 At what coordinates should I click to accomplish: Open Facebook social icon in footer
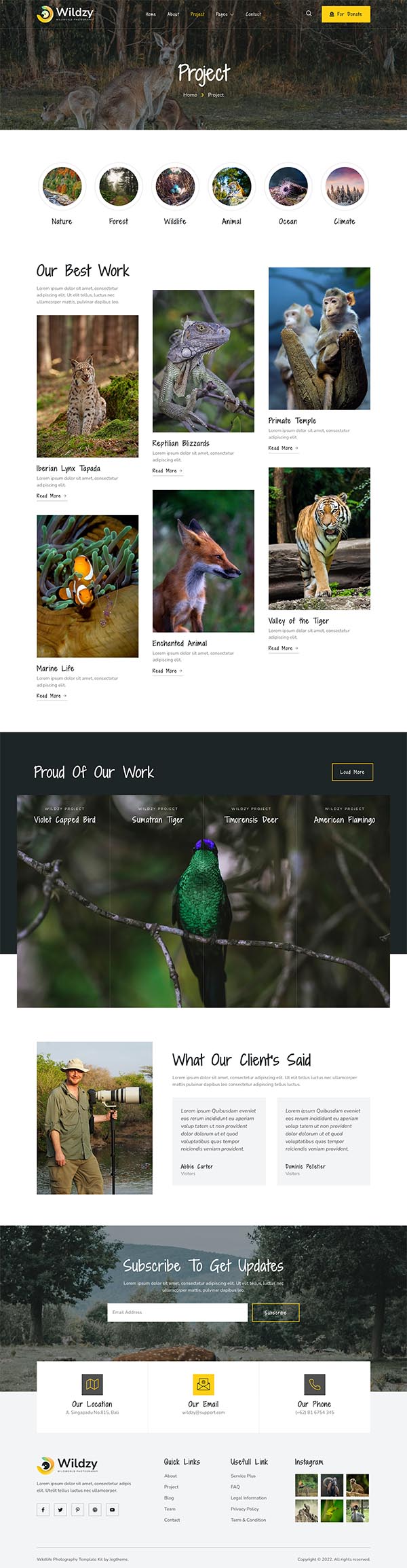[43, 1510]
